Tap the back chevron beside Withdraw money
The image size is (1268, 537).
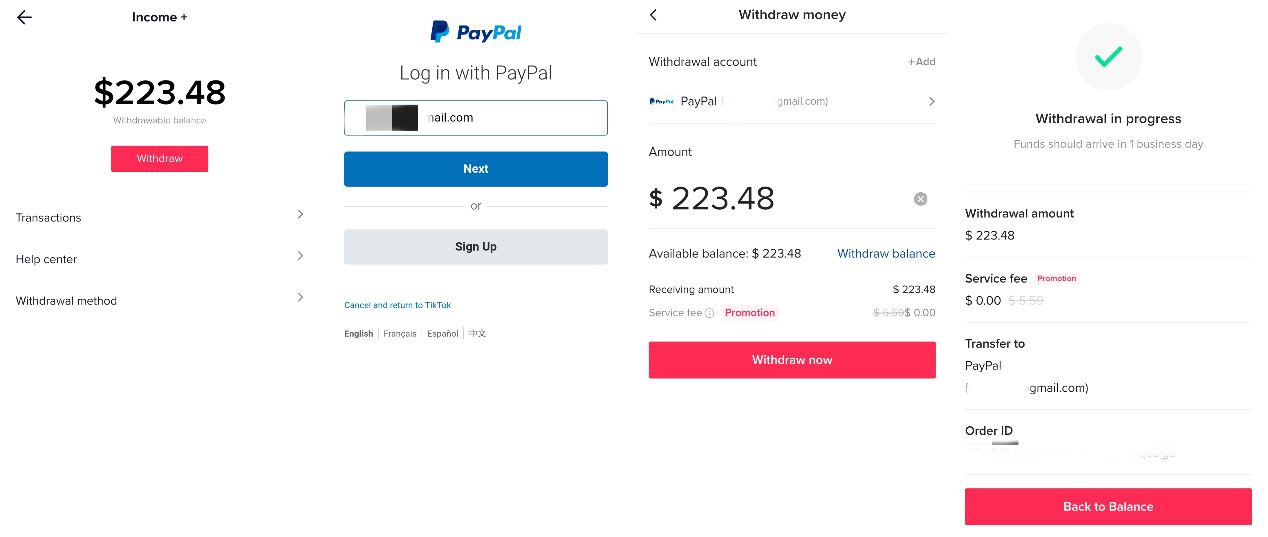[654, 15]
